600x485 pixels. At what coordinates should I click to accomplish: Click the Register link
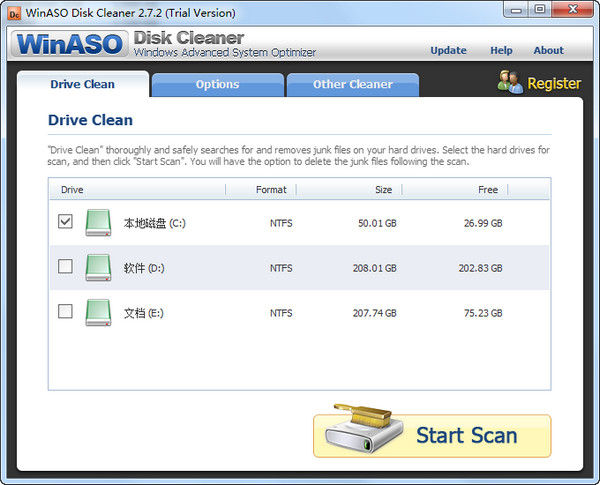pos(554,83)
